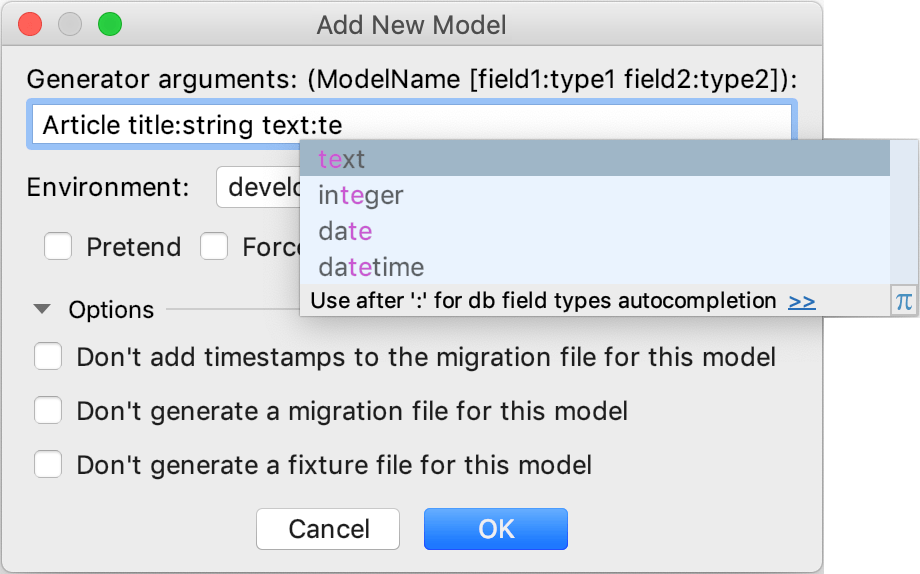Enable the Pretend checkbox

pos(58,247)
